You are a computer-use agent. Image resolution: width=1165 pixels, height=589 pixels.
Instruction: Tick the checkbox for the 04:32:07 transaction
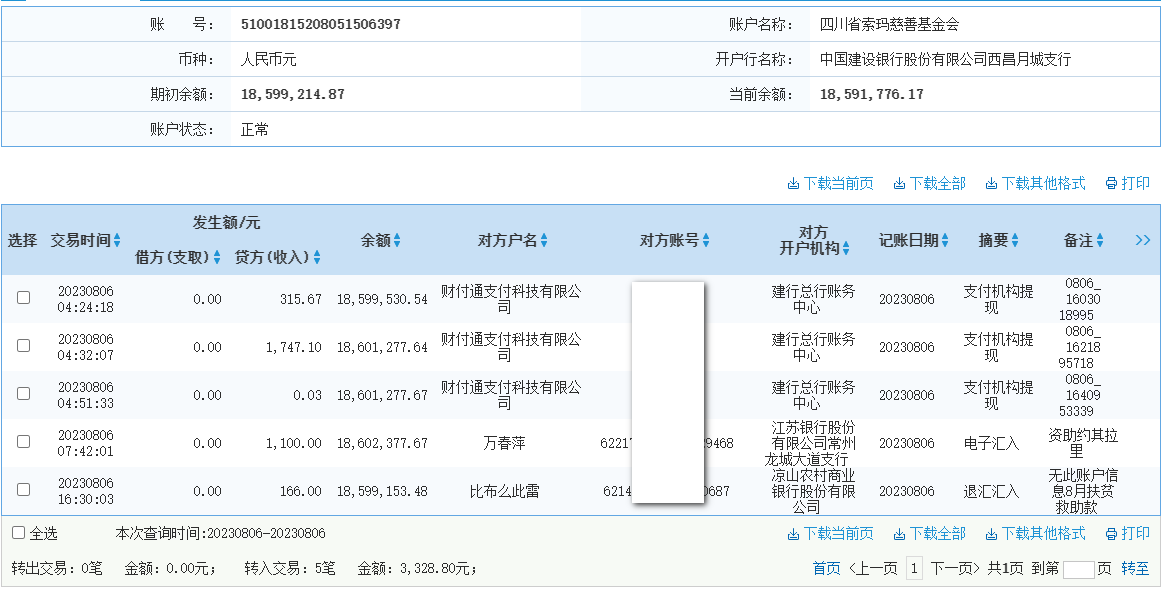click(x=24, y=345)
